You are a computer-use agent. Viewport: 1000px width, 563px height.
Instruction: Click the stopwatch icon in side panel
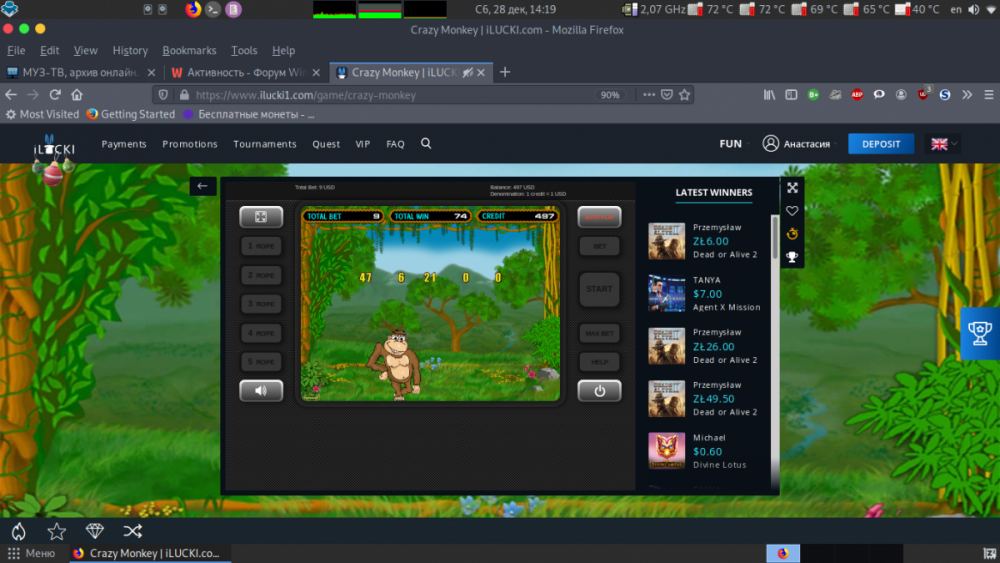[792, 234]
